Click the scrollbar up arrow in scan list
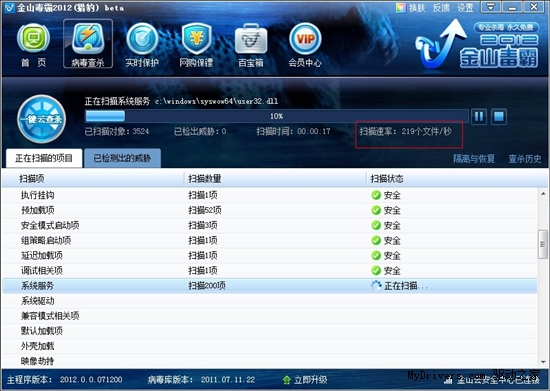This screenshot has width=550, height=391. [543, 194]
